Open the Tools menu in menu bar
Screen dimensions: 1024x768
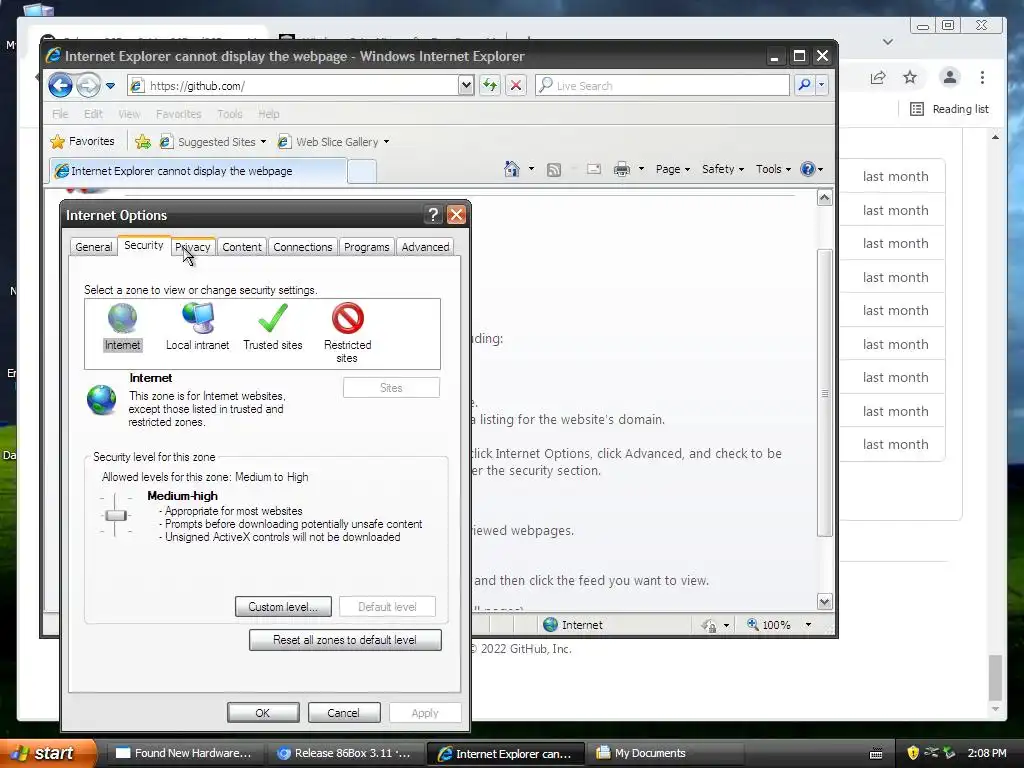(x=230, y=114)
